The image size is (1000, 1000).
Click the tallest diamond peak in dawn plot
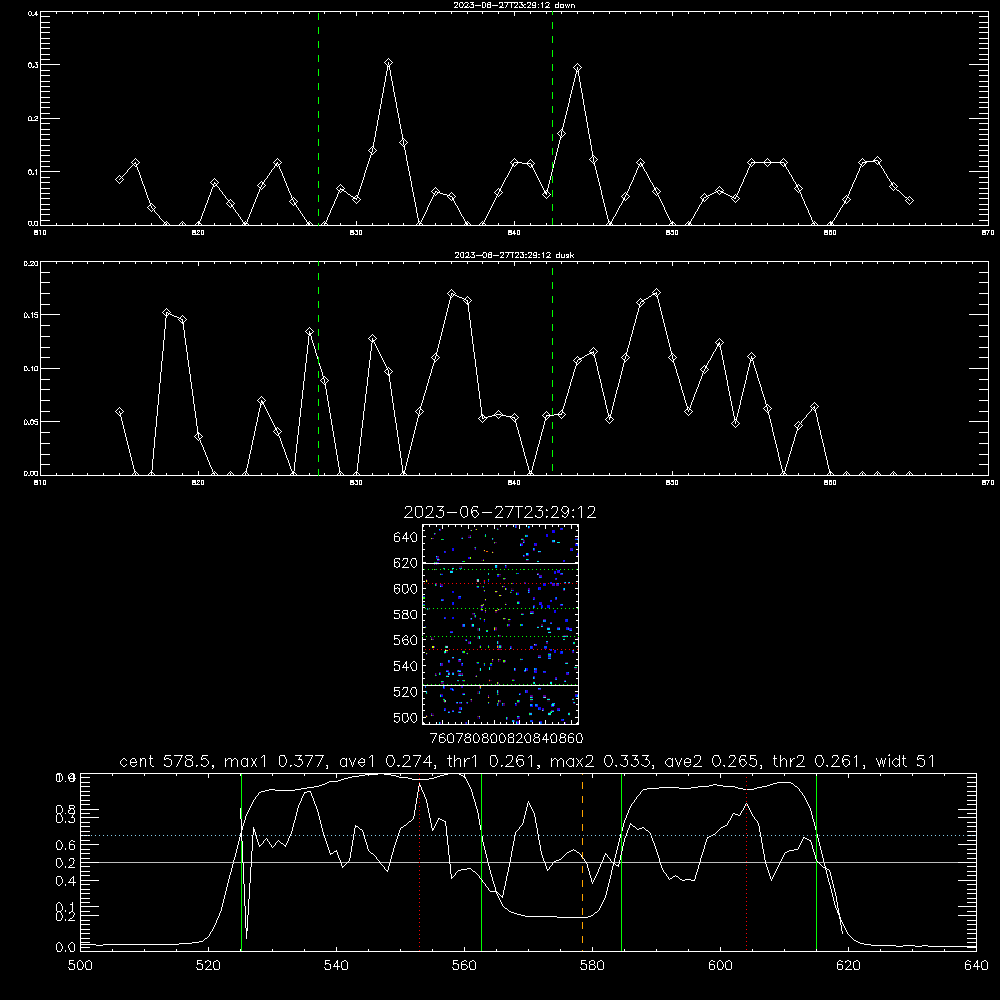coord(388,62)
